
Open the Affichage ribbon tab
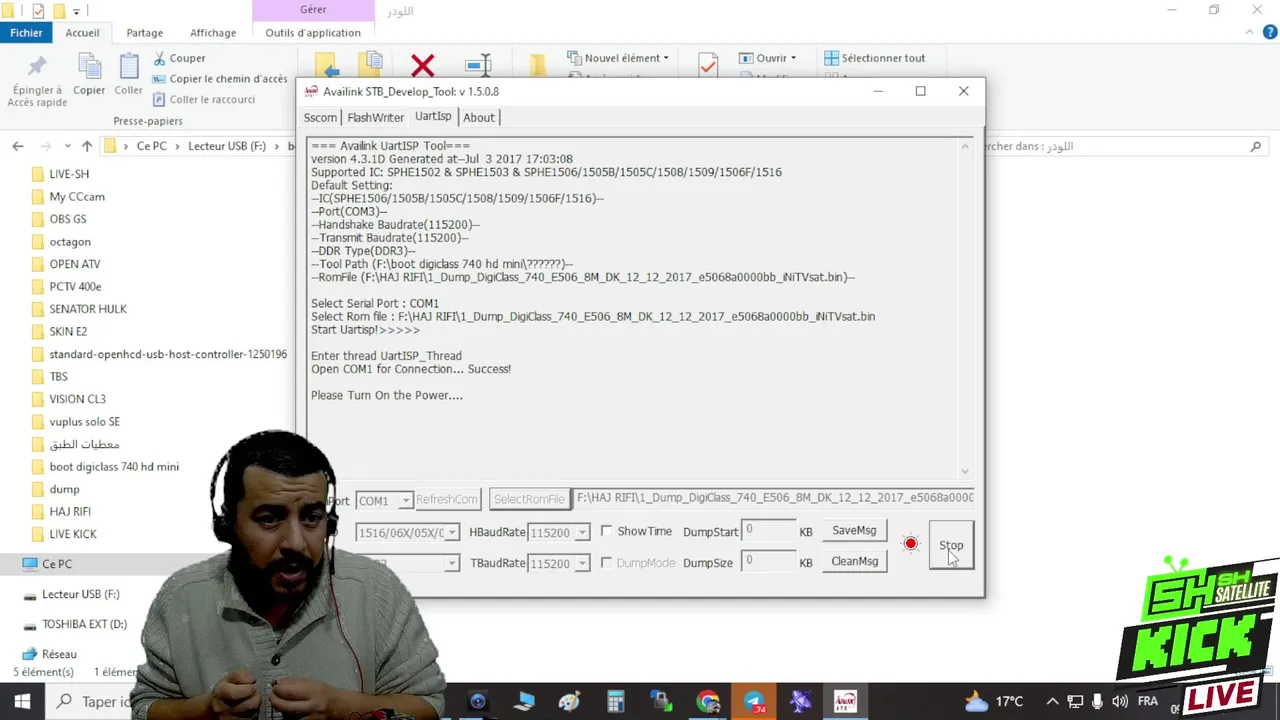click(x=213, y=32)
